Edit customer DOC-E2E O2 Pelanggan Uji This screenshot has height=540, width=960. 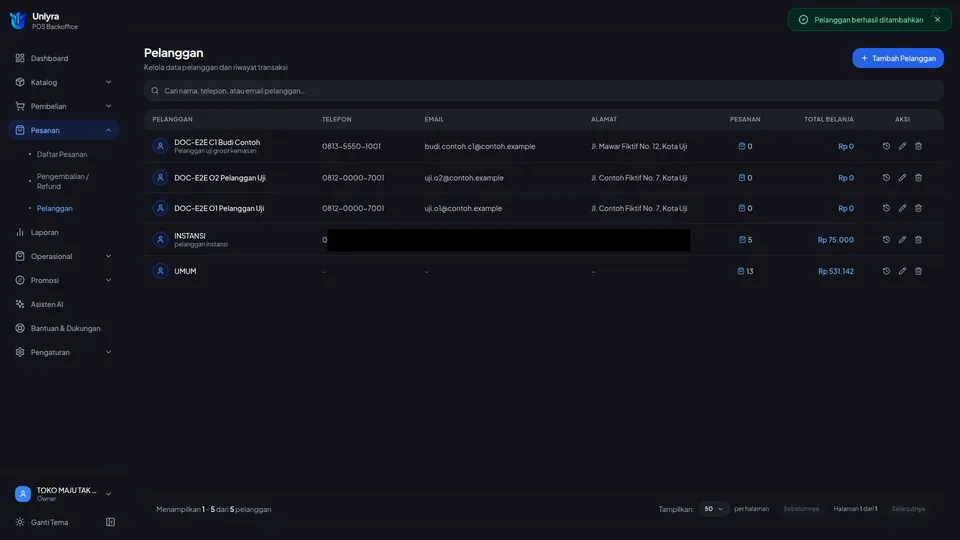coord(902,178)
